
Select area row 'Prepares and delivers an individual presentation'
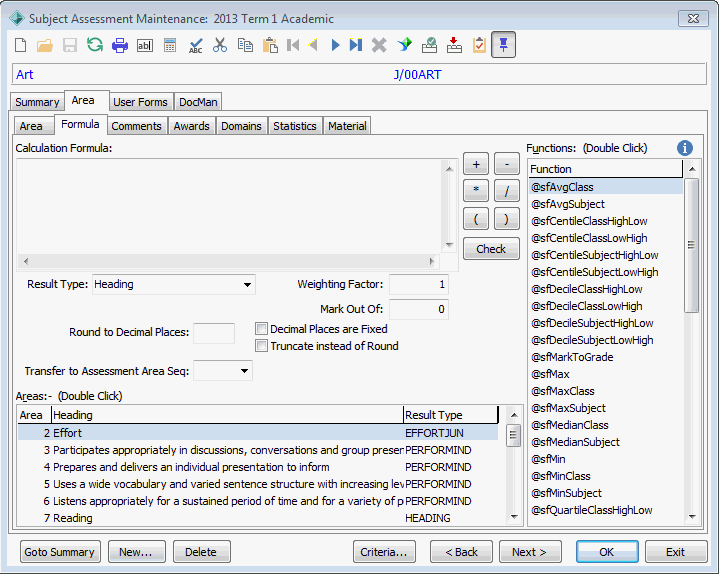click(258, 467)
